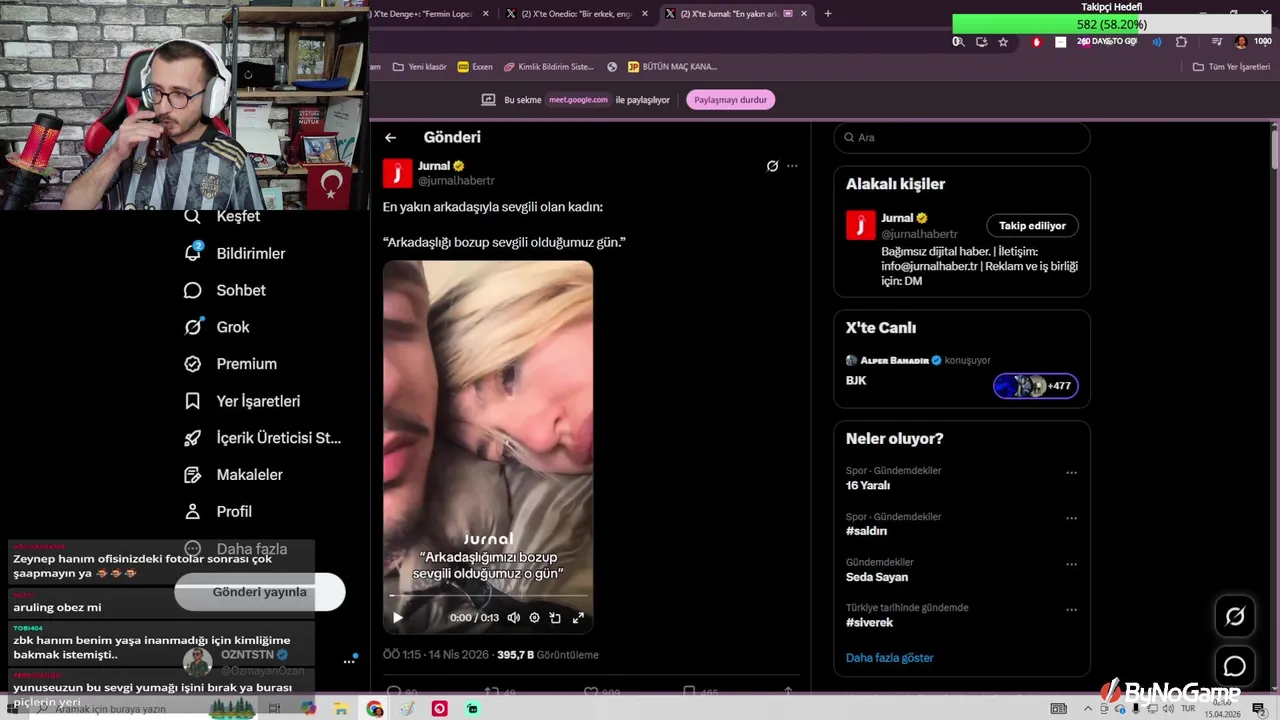The image size is (1280, 720).
Task: Open the video settings gear
Action: [x=534, y=618]
